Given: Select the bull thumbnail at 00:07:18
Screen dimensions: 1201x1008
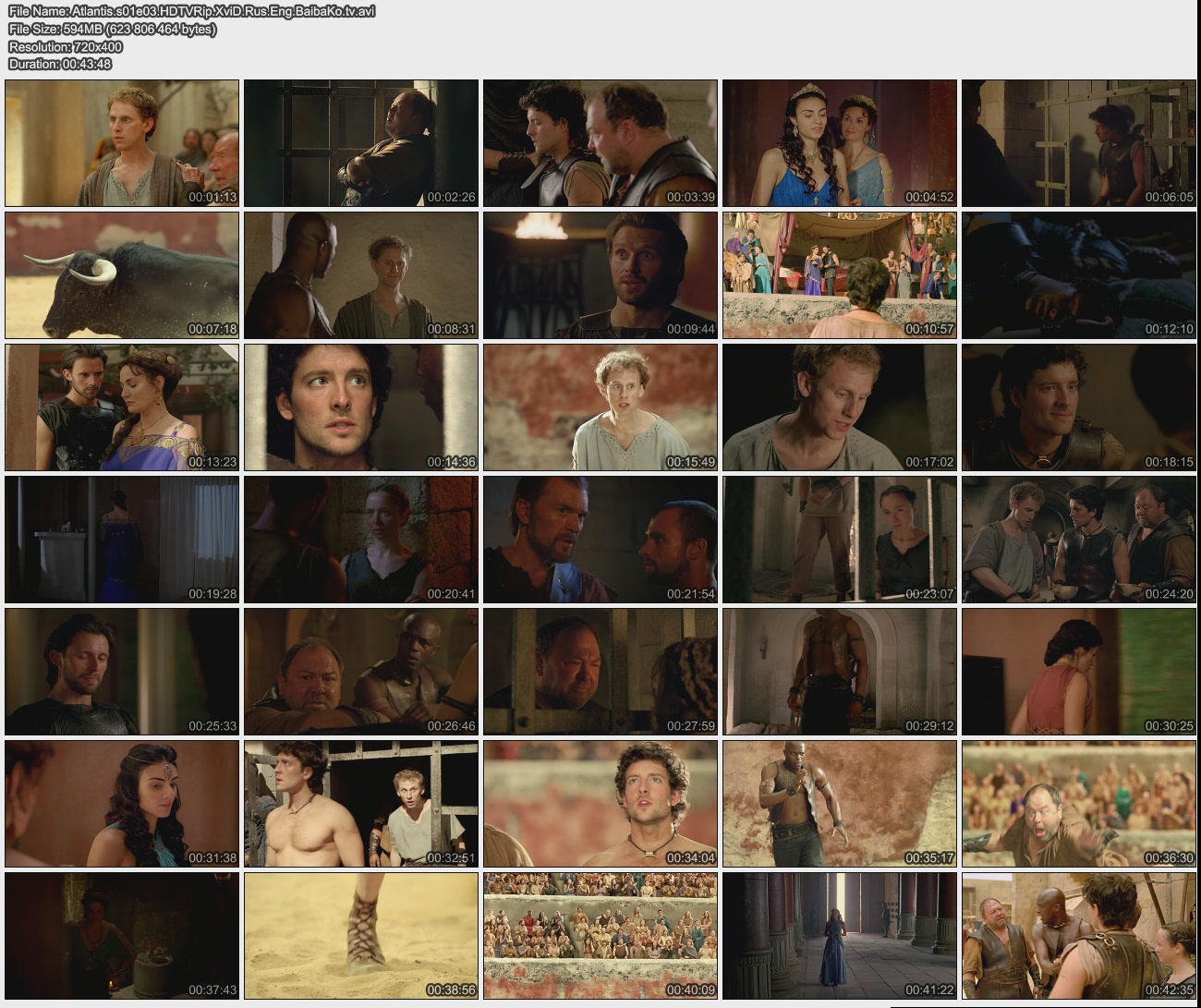Looking at the screenshot, I should (122, 275).
